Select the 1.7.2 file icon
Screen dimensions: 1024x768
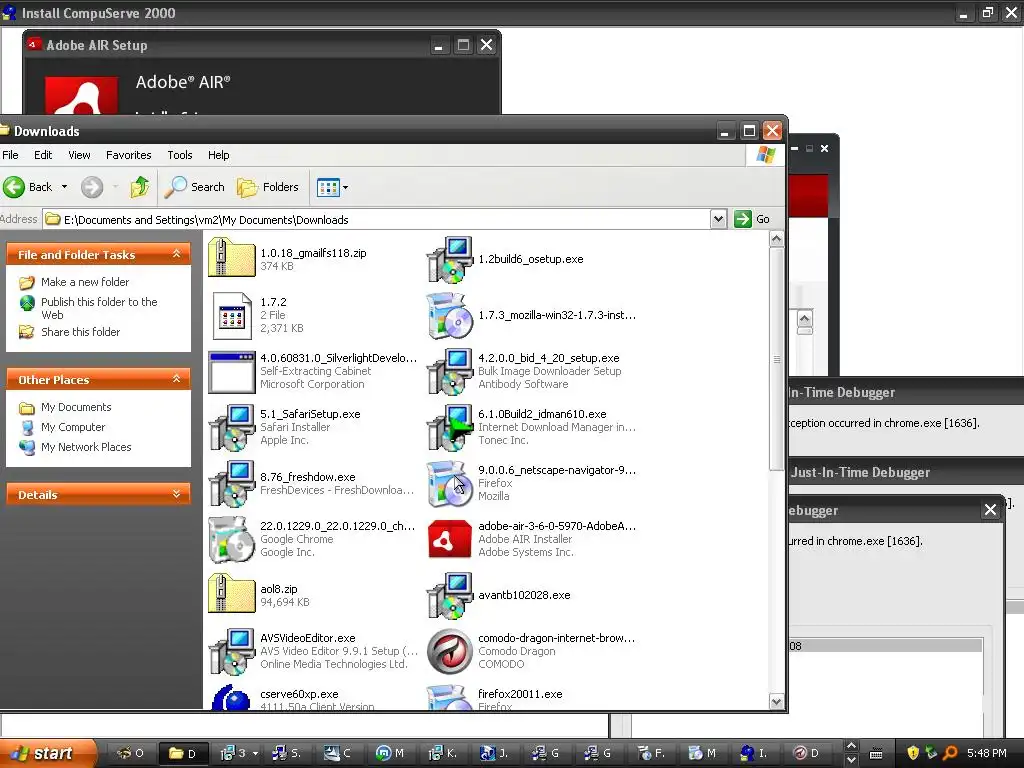[x=231, y=315]
